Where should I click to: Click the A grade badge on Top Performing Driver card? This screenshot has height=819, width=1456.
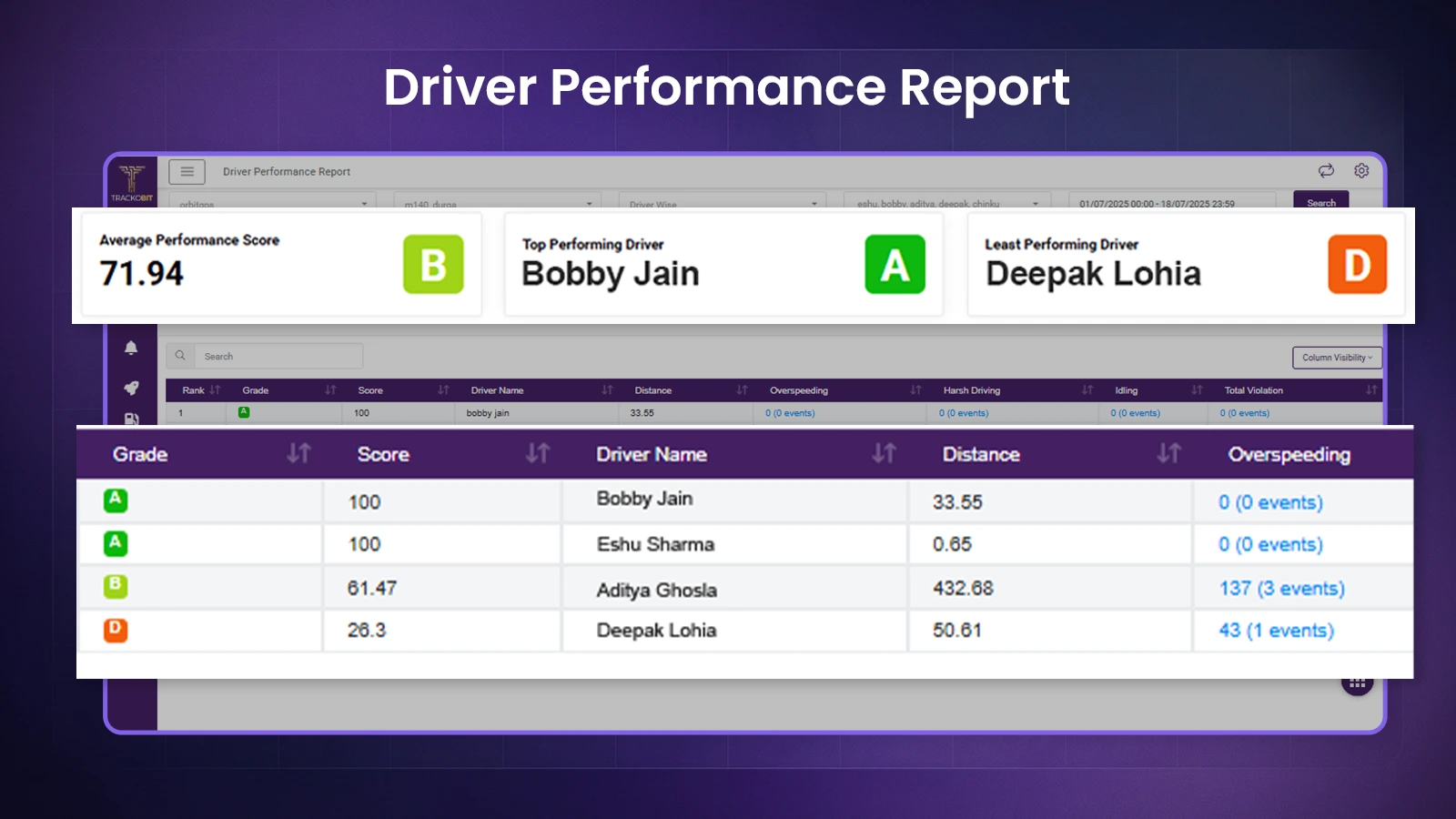[895, 264]
